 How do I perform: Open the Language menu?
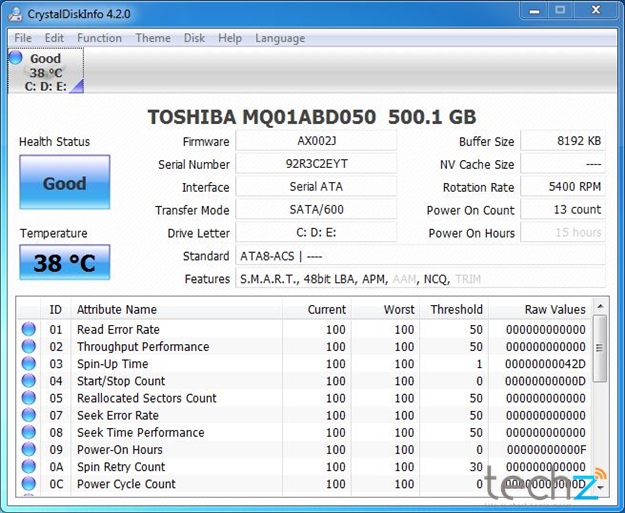pos(280,38)
